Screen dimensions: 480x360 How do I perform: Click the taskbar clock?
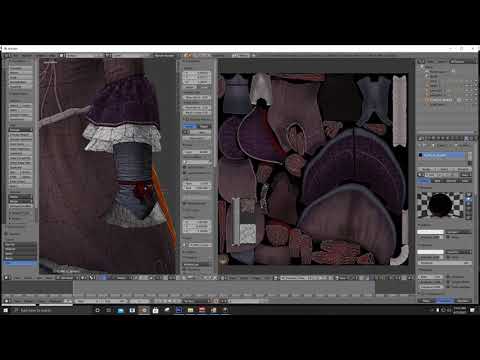[460, 310]
